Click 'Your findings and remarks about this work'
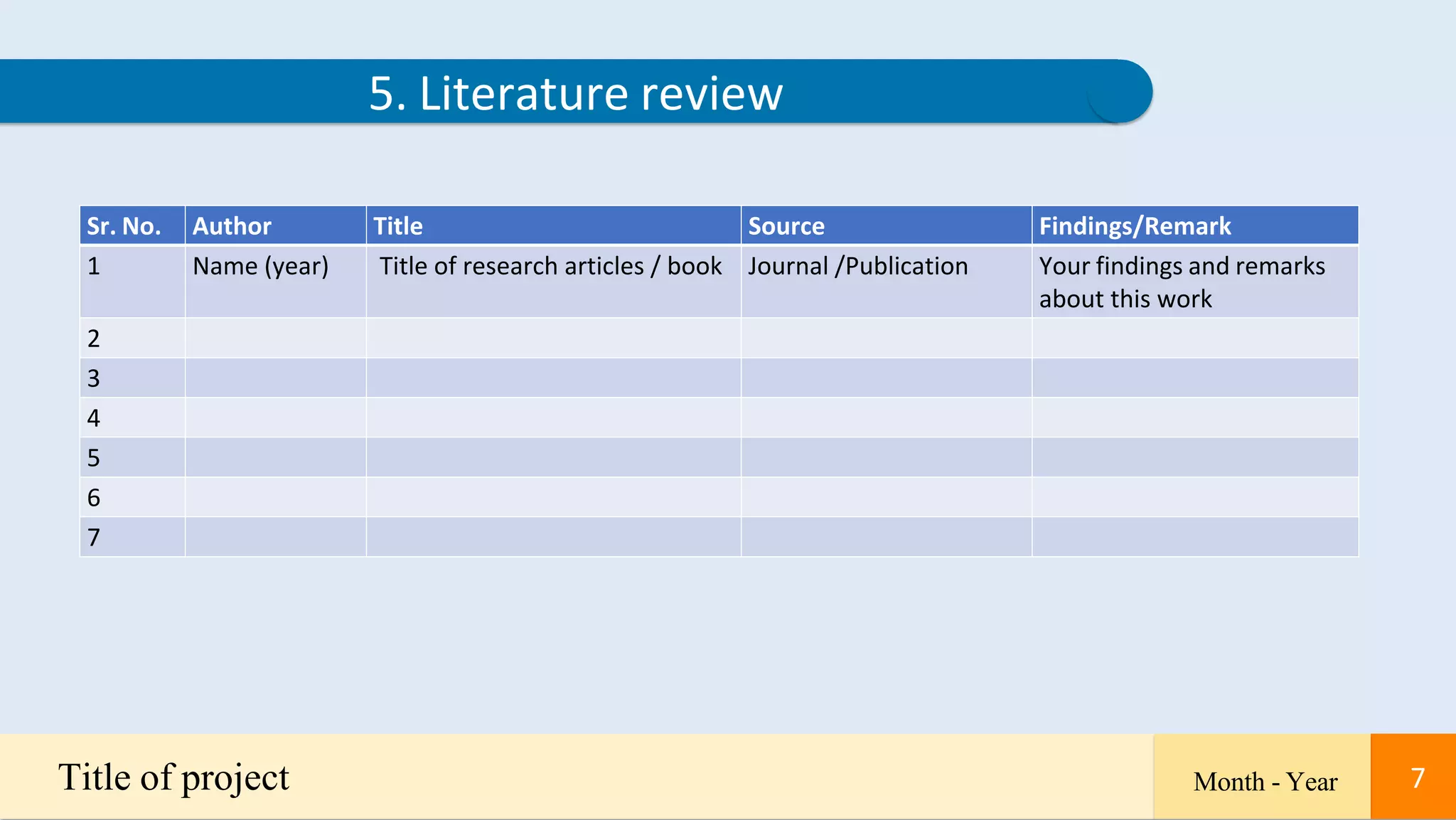Image resolution: width=1456 pixels, height=820 pixels. coord(1195,282)
